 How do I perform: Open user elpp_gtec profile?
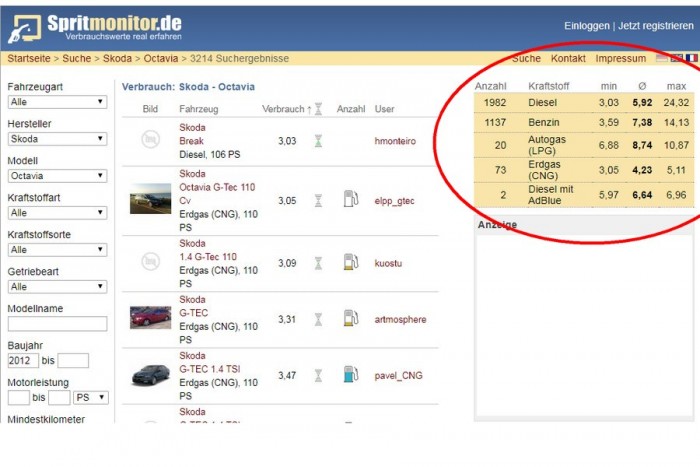(394, 201)
